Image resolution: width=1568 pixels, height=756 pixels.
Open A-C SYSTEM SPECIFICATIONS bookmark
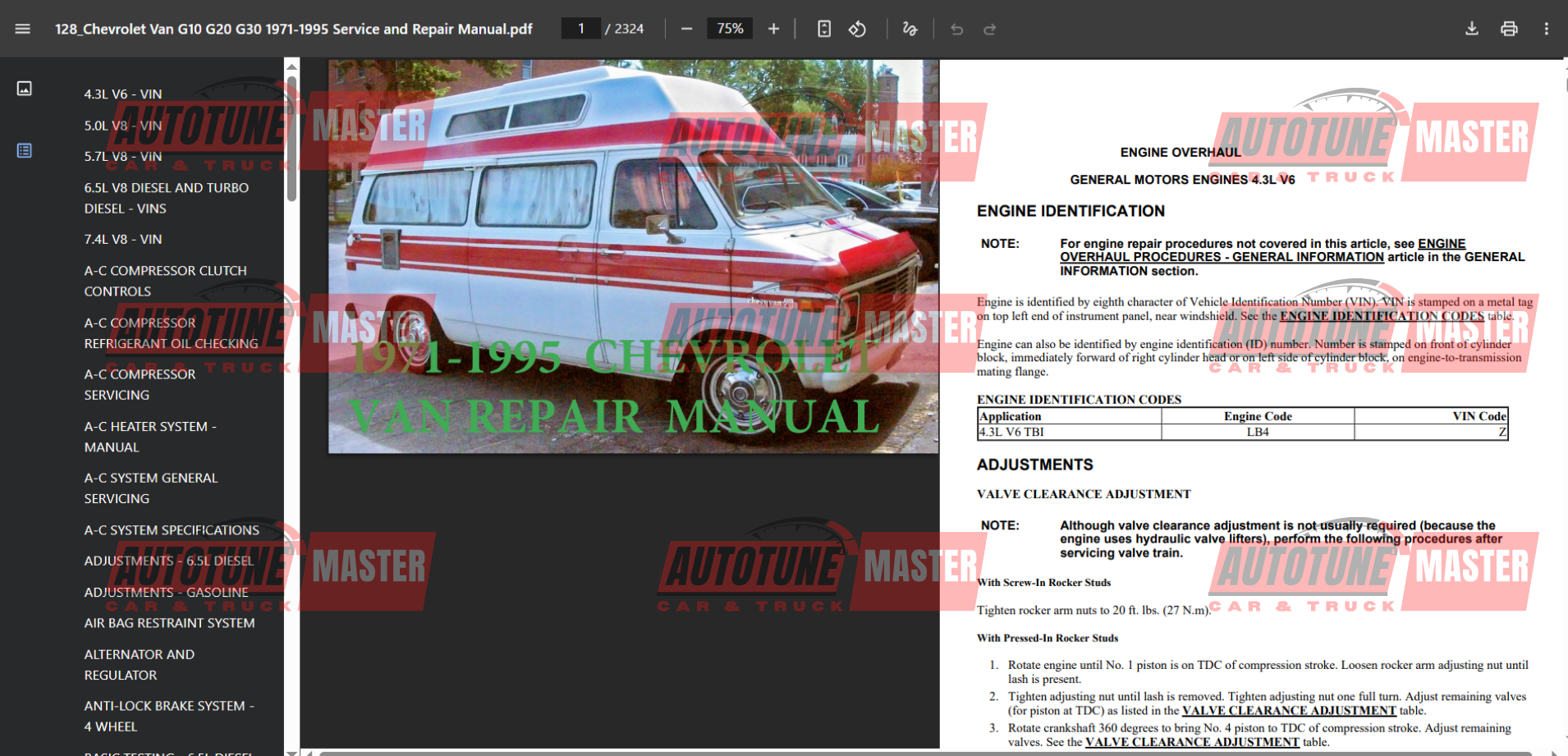click(x=172, y=530)
